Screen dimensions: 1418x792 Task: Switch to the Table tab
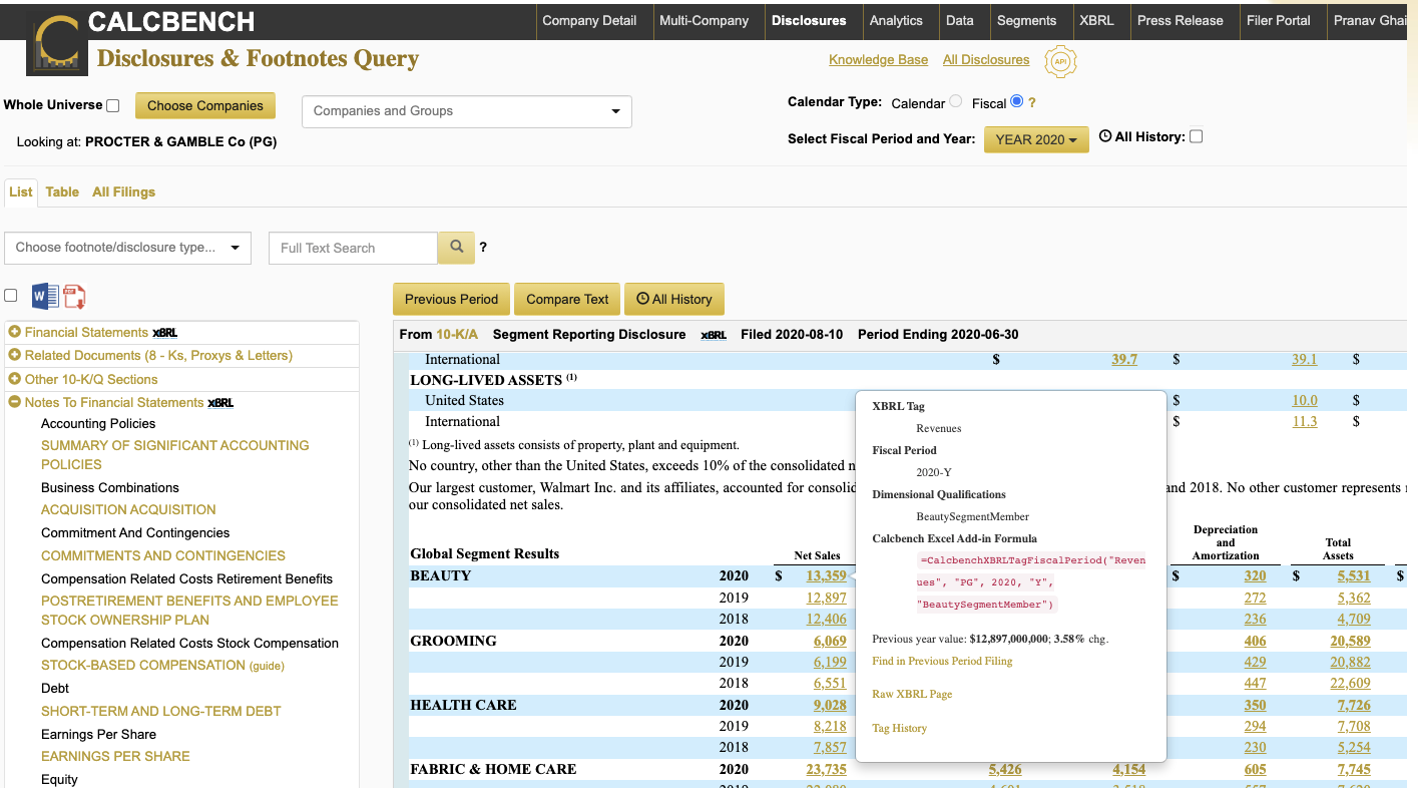62,192
